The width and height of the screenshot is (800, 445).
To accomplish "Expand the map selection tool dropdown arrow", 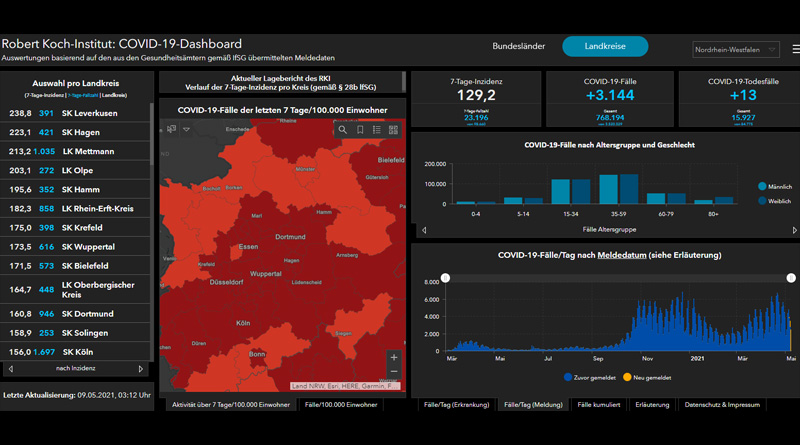I will (x=186, y=130).
